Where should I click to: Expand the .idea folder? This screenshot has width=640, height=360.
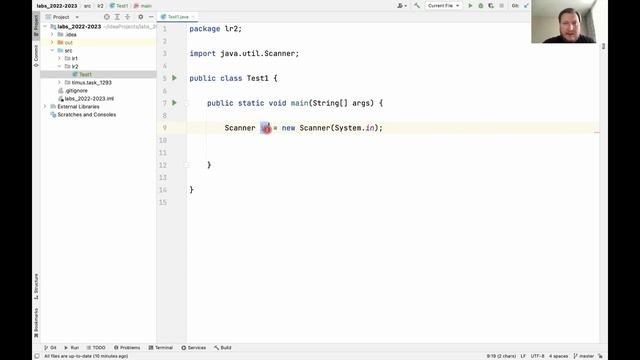coord(52,35)
